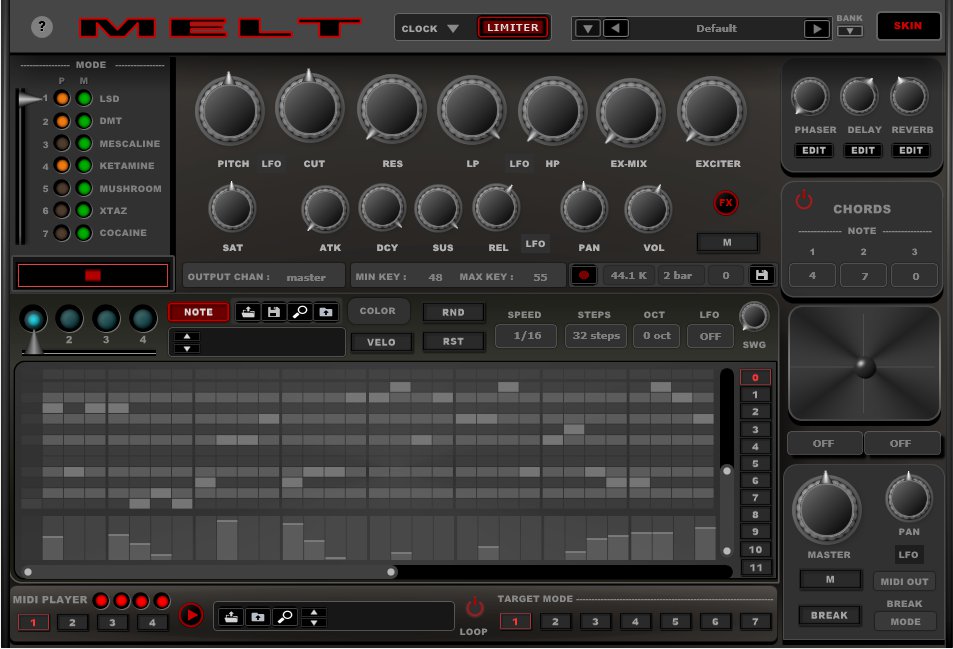The height and width of the screenshot is (649, 953).
Task: Click the floppy save icon next to 2 bar
Action: click(x=762, y=275)
